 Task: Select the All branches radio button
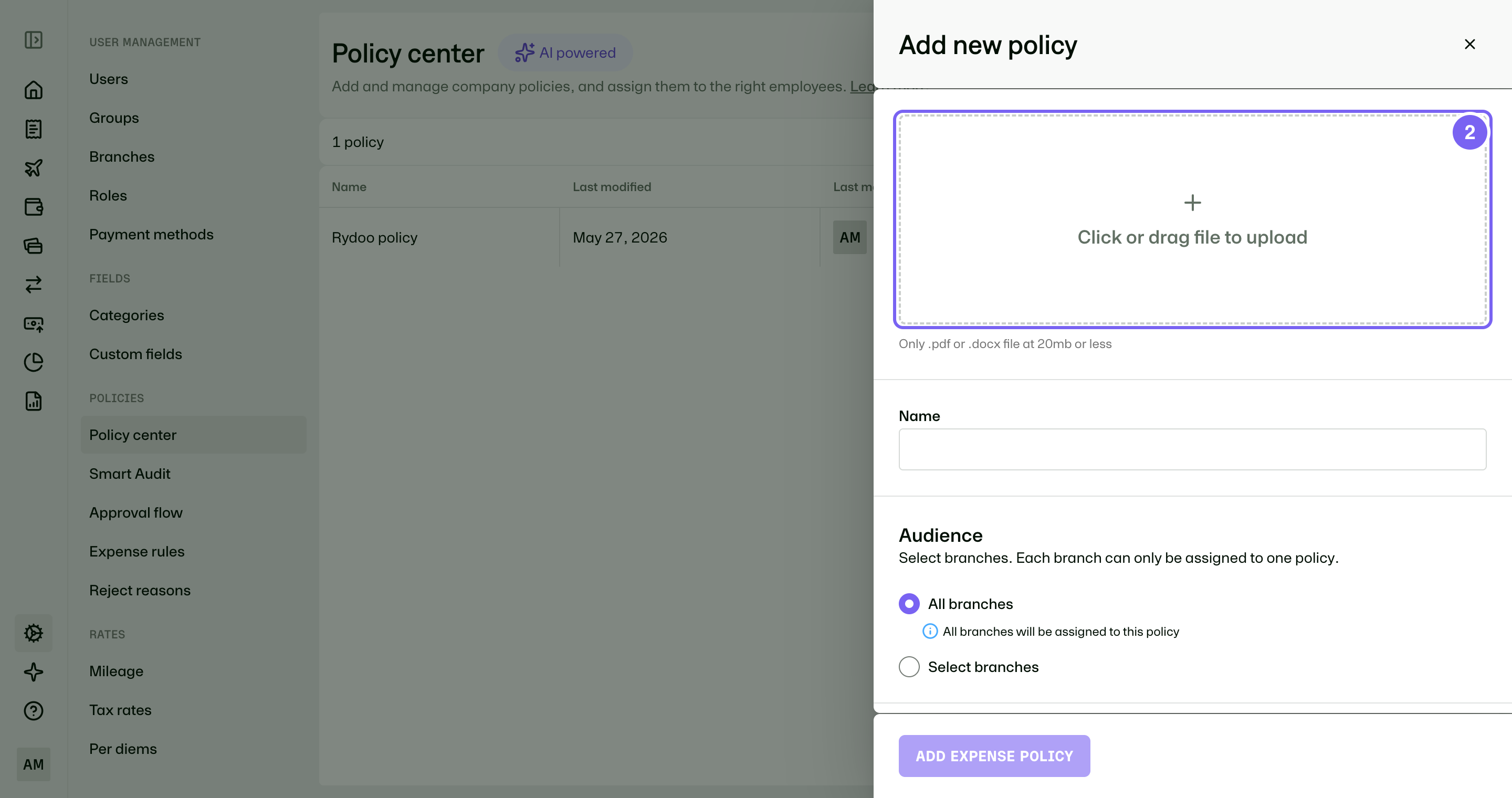[x=909, y=604]
